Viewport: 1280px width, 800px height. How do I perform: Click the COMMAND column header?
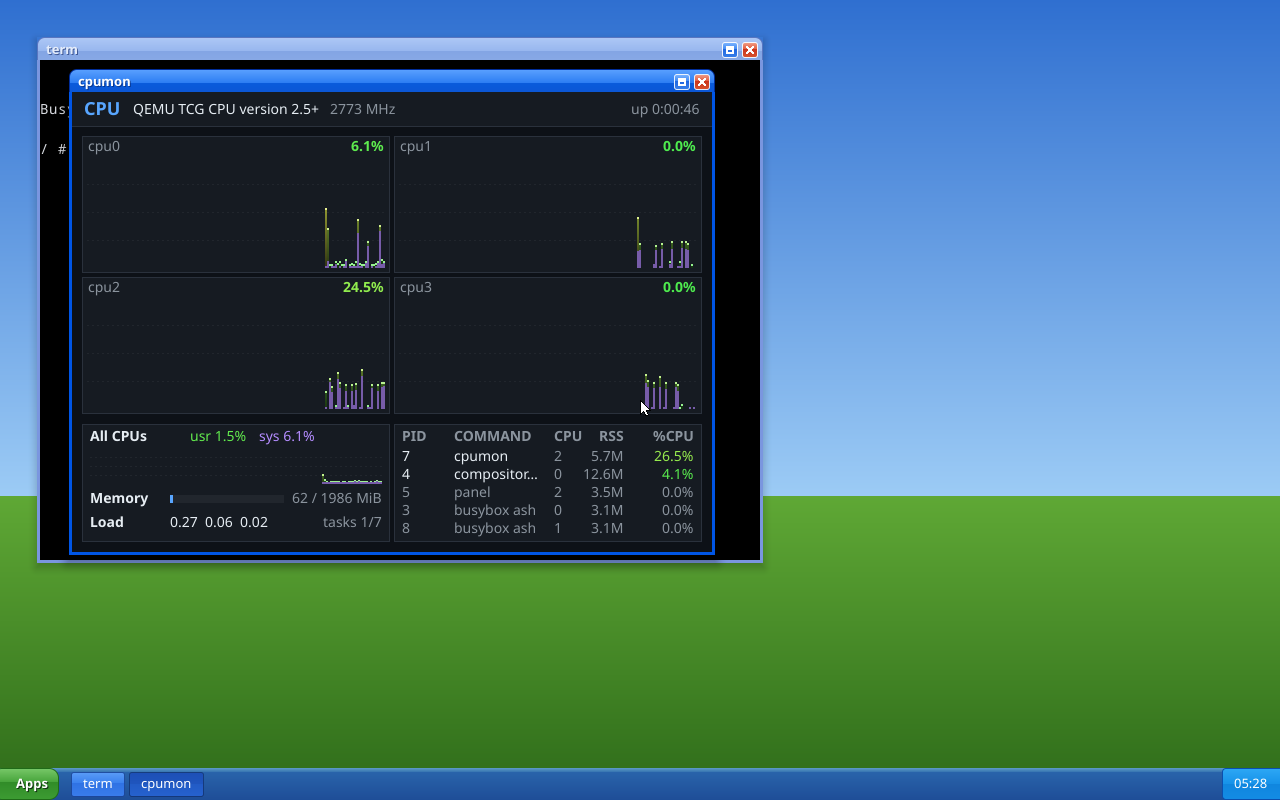pyautogui.click(x=492, y=436)
